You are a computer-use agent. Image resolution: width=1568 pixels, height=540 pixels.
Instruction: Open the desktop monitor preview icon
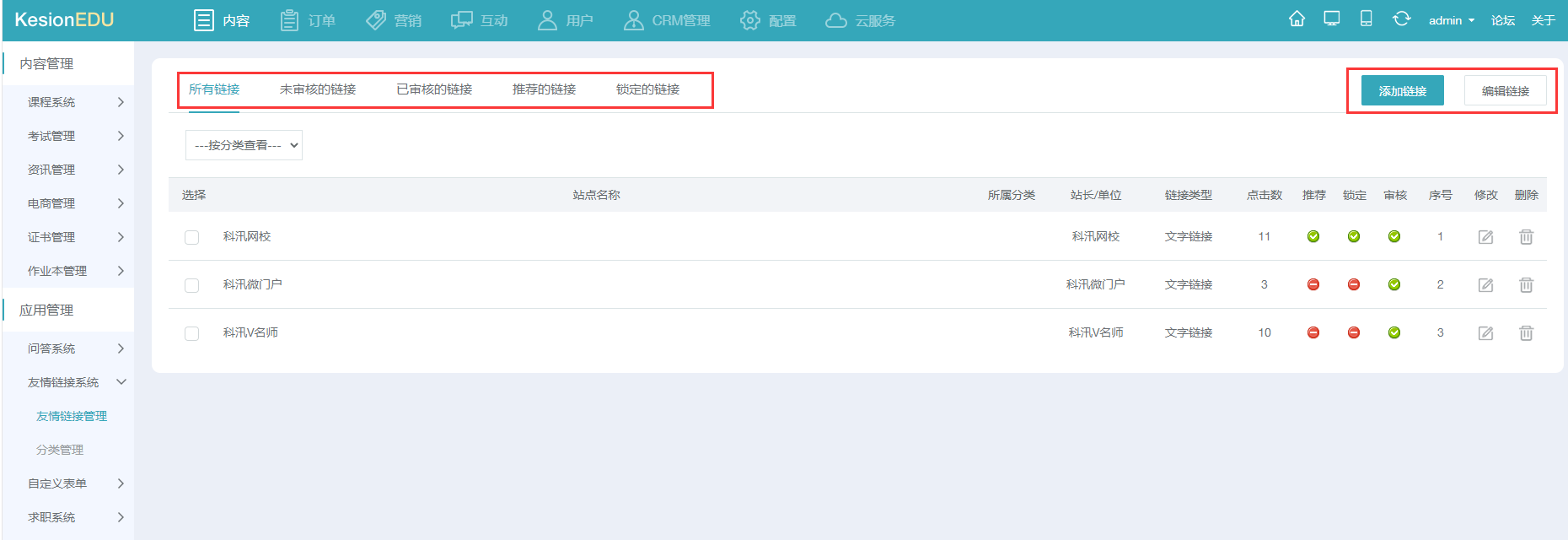click(1332, 19)
